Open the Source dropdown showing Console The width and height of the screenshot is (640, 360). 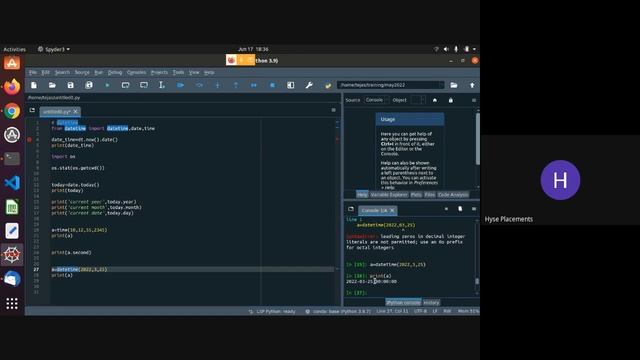377,100
